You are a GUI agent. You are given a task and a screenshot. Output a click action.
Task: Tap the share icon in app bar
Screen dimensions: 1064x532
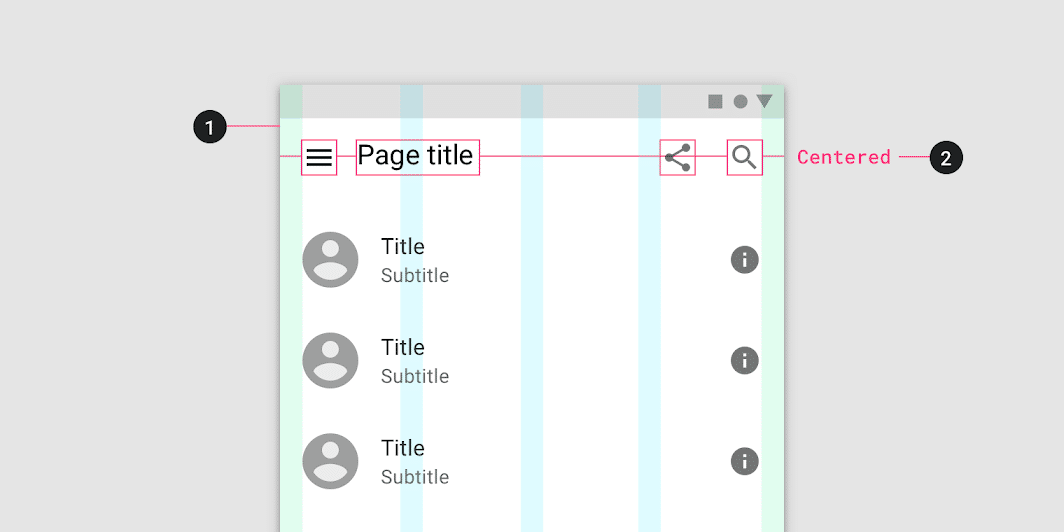pos(677,157)
